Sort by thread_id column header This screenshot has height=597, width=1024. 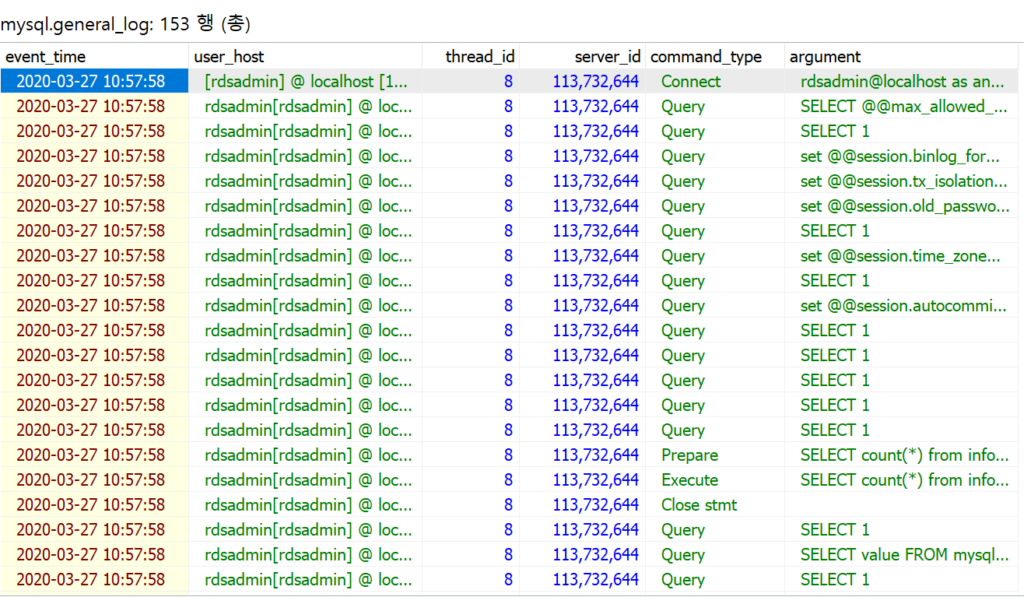point(480,57)
